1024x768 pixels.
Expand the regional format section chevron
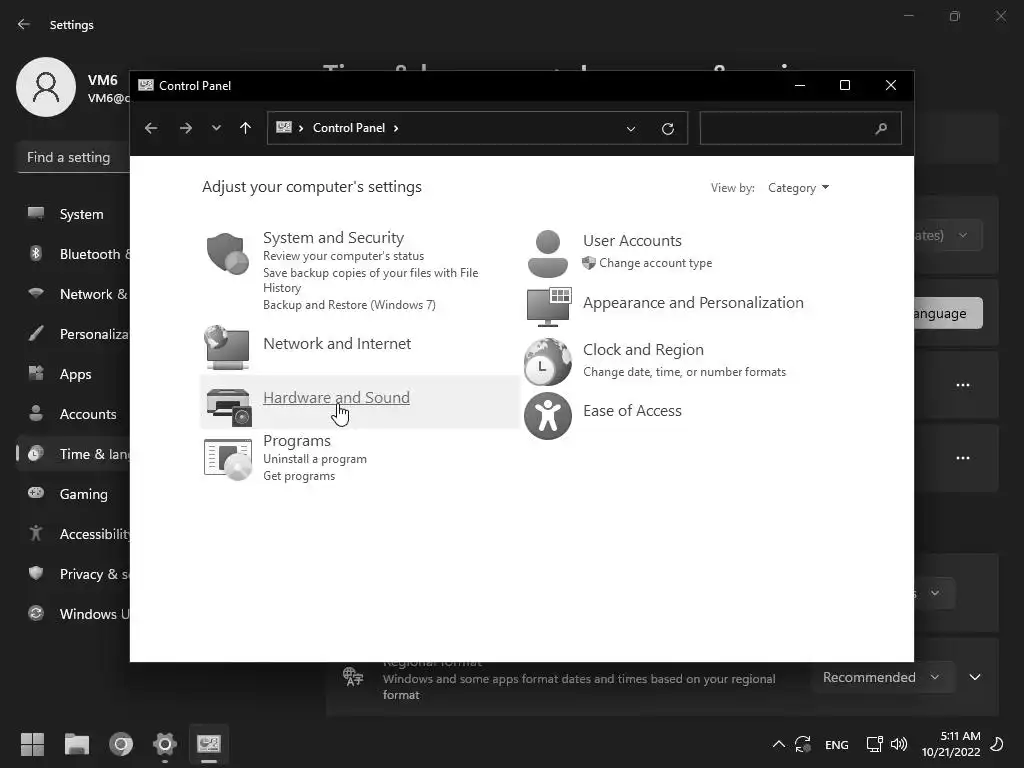[x=975, y=677]
